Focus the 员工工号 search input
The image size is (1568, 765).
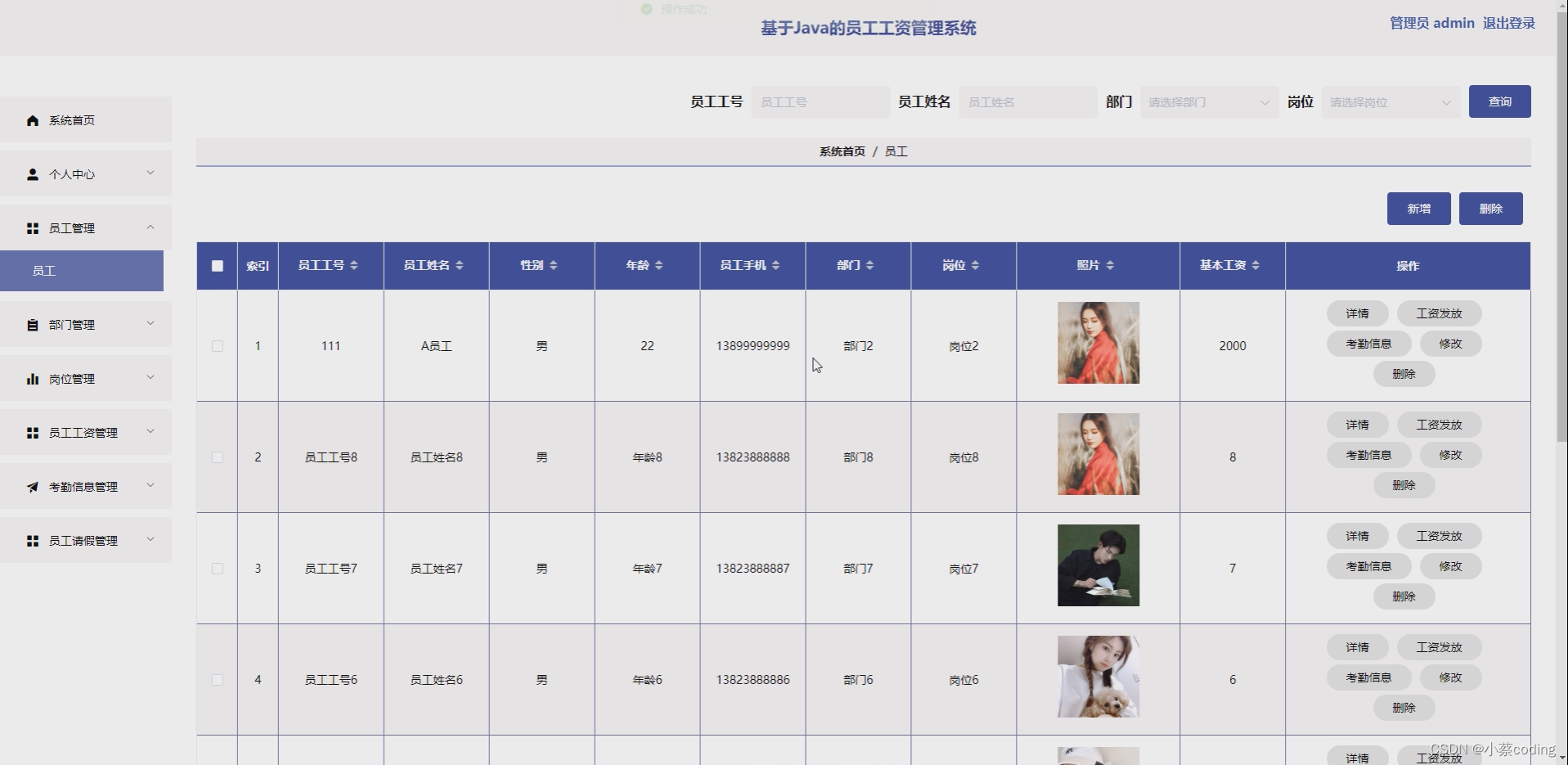[820, 102]
